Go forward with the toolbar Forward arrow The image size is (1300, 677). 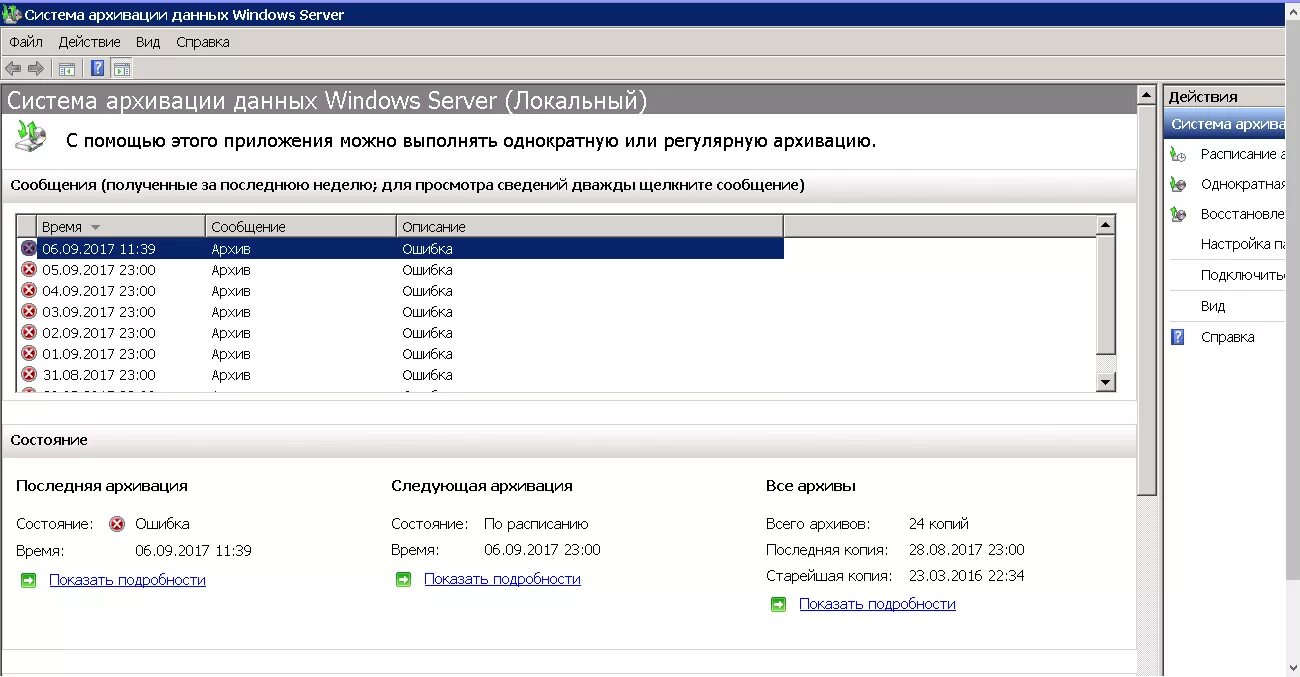[x=36, y=68]
